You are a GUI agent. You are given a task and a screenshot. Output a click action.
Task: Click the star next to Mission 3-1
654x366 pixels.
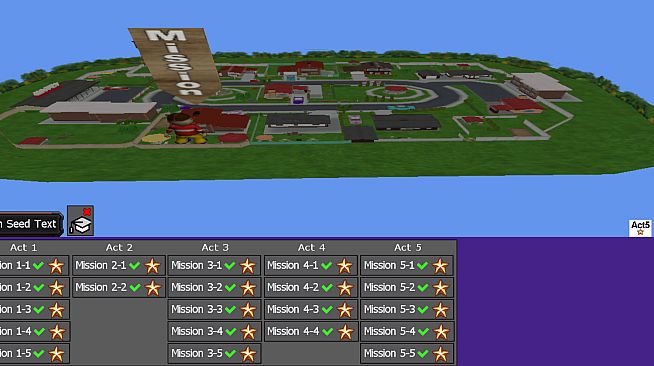(248, 266)
